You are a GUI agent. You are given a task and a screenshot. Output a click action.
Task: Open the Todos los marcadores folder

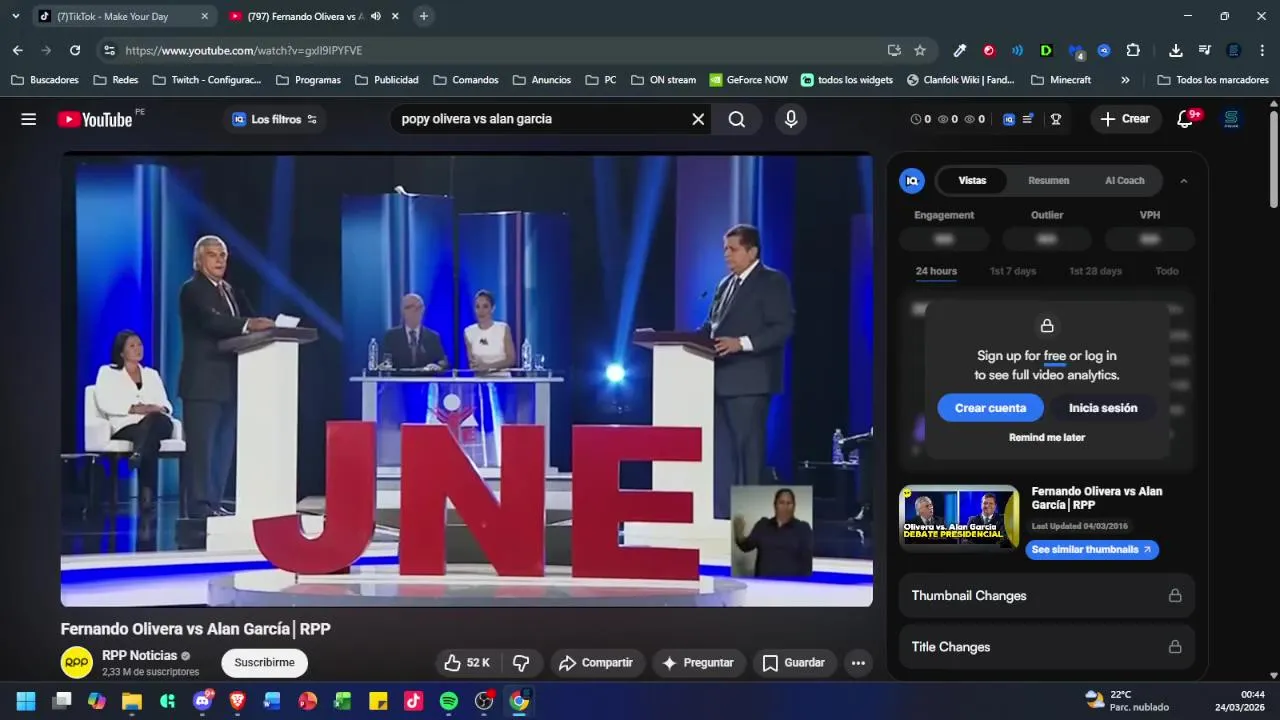coord(1213,80)
